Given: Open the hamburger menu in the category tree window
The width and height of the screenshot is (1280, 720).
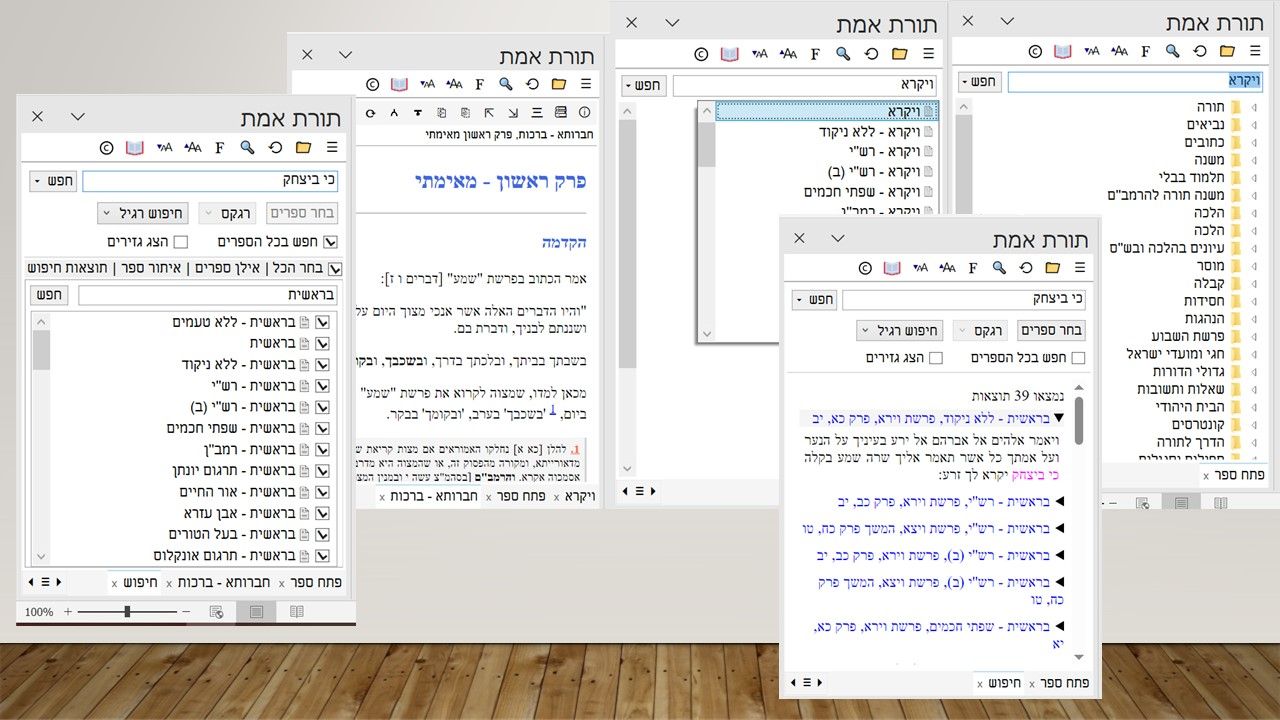Looking at the screenshot, I should coord(1255,51).
